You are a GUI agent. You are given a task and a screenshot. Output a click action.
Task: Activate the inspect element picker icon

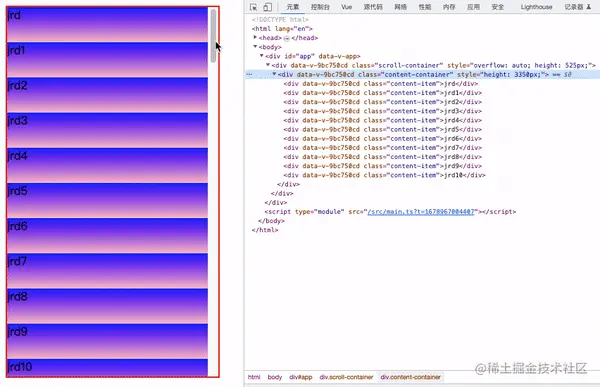click(253, 7)
